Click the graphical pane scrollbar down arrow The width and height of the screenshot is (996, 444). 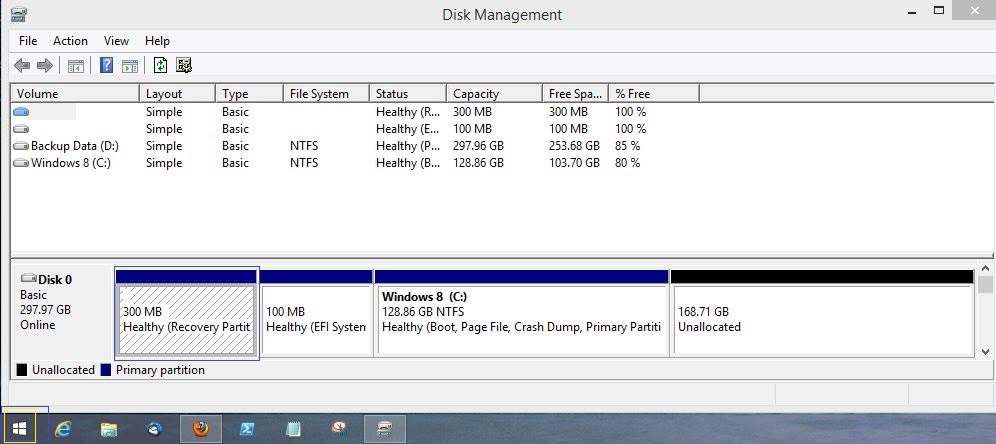tap(985, 351)
